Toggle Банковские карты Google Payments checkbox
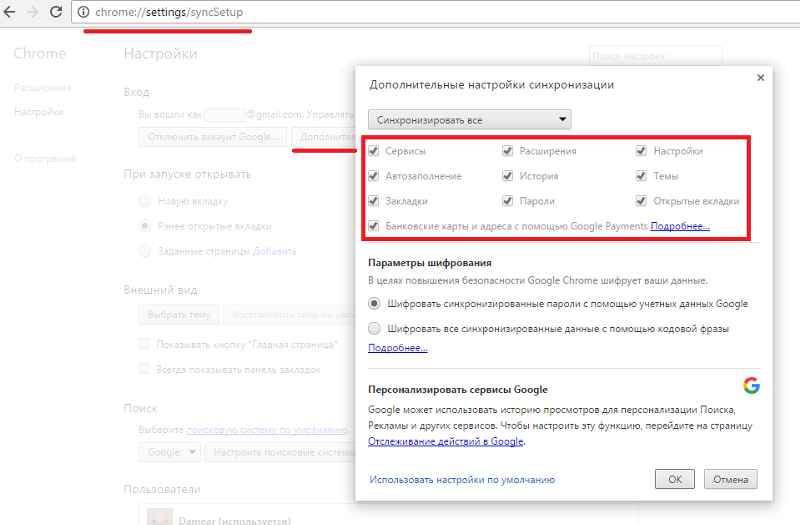 374,226
